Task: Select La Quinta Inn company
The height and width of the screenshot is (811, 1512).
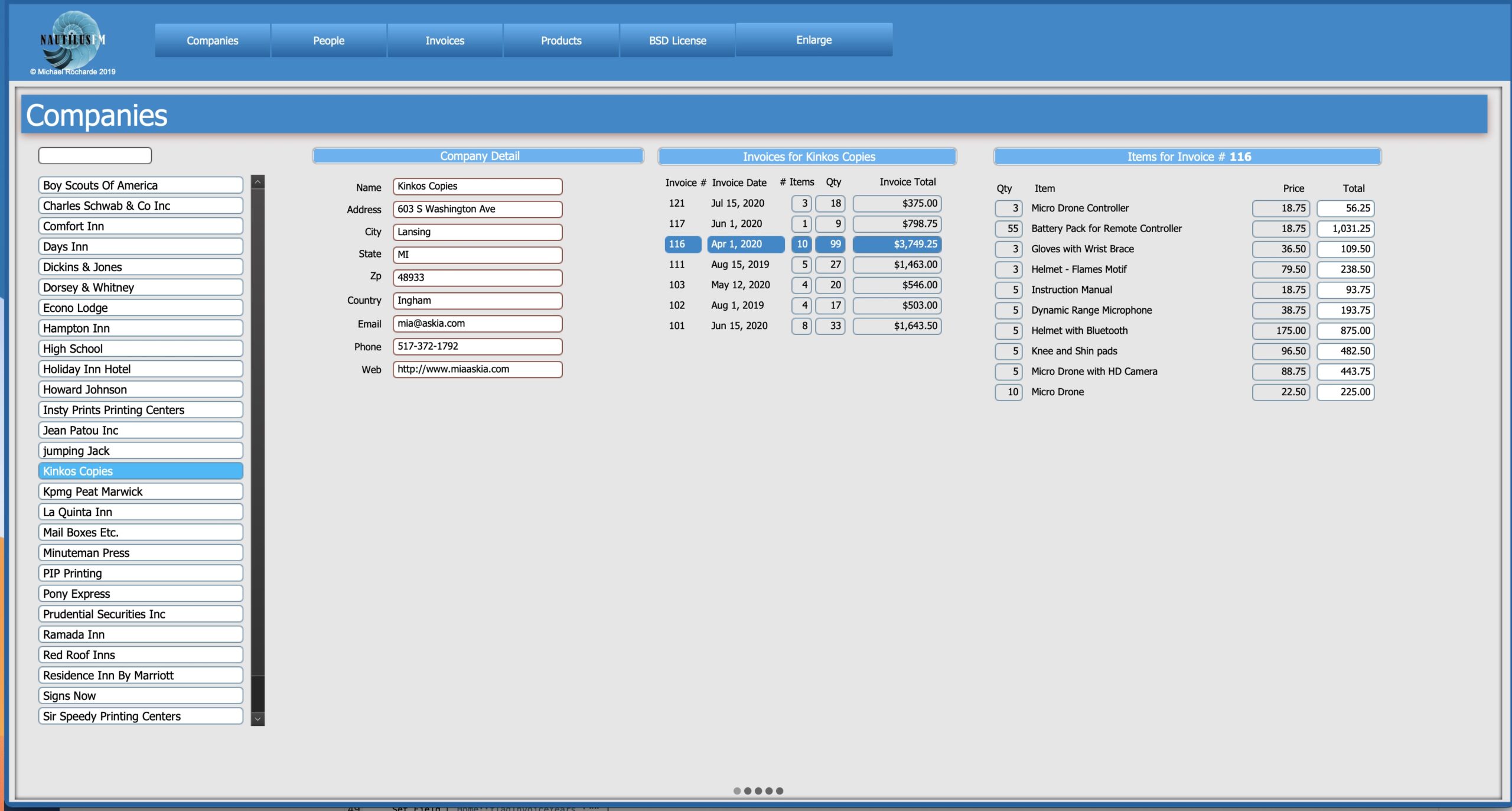Action: 141,512
